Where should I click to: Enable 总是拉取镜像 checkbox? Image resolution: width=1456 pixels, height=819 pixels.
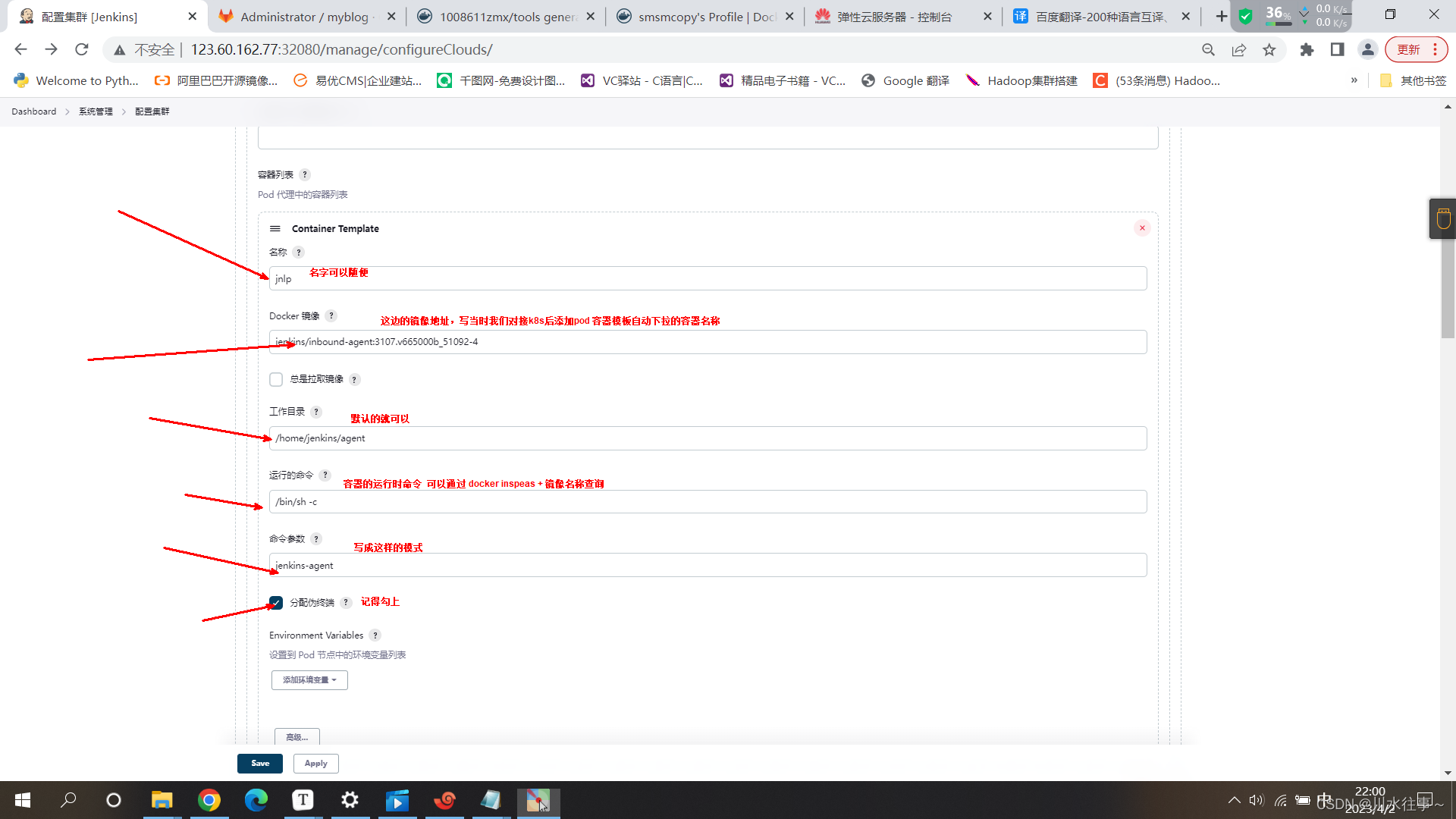pos(276,379)
